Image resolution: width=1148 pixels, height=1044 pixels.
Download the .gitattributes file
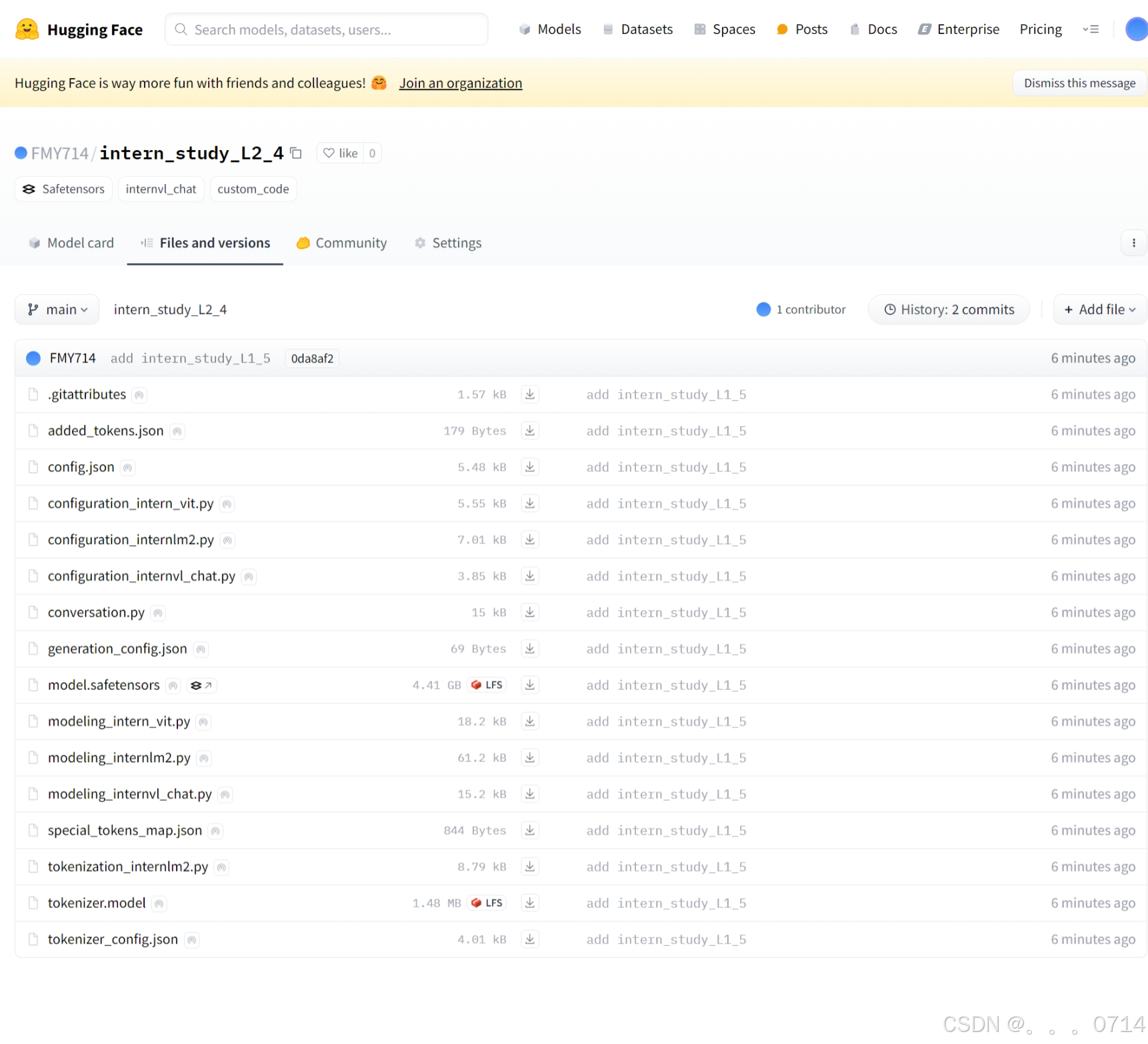point(529,395)
